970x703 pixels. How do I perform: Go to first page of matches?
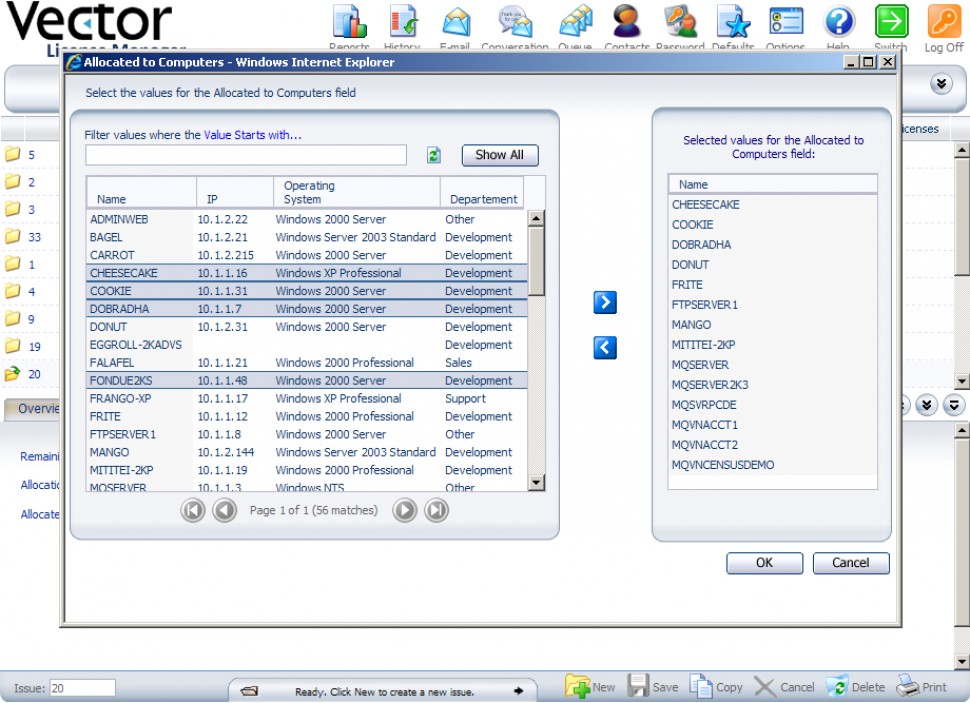193,511
